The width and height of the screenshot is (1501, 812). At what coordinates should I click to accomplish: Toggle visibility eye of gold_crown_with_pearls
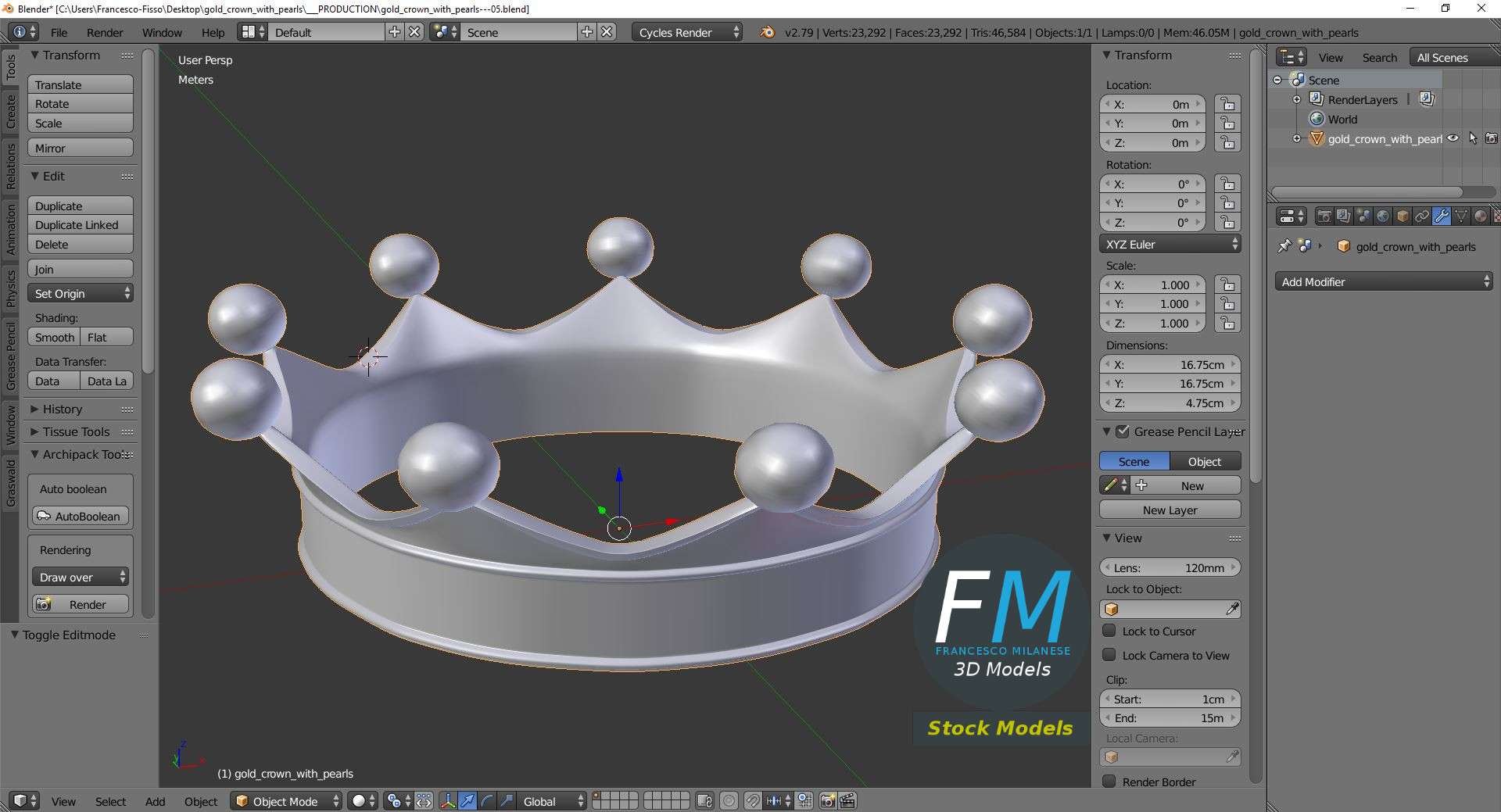1453,138
